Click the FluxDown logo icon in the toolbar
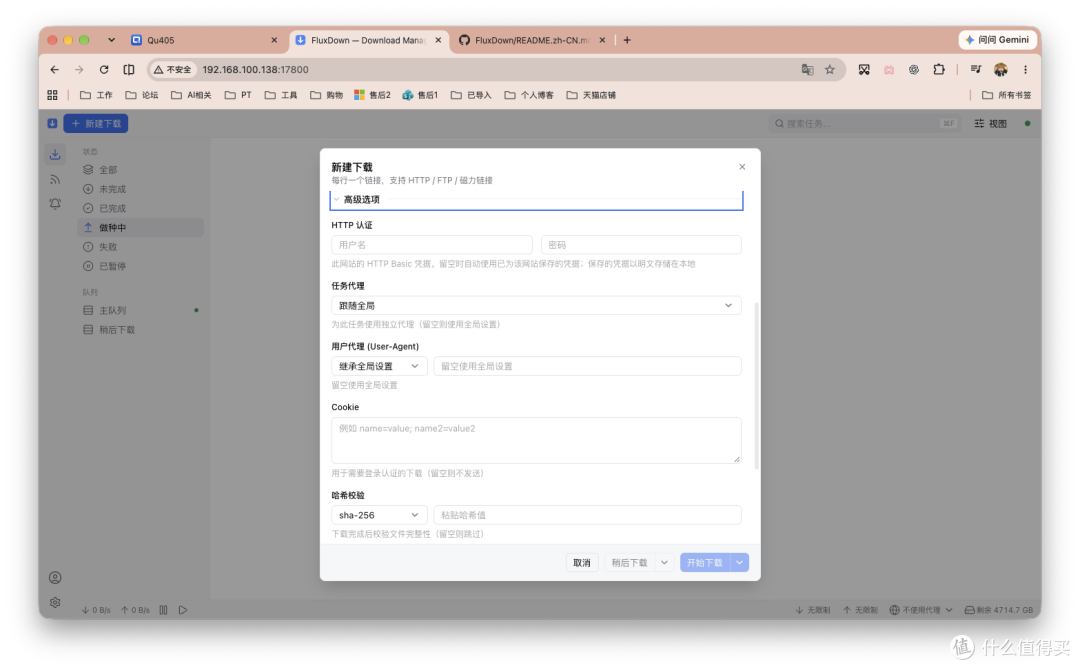 point(52,123)
